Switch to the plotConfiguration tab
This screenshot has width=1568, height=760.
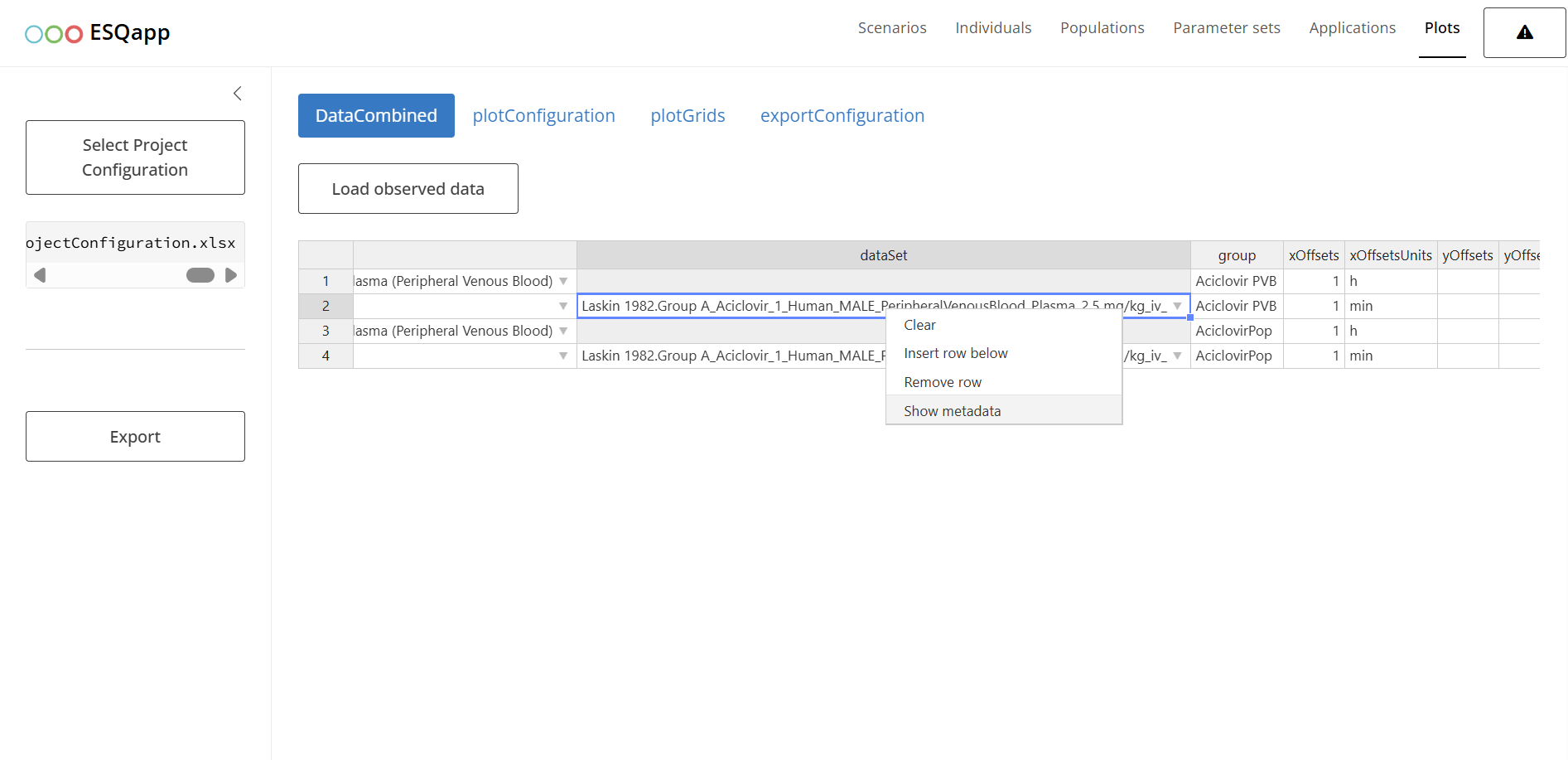point(543,116)
